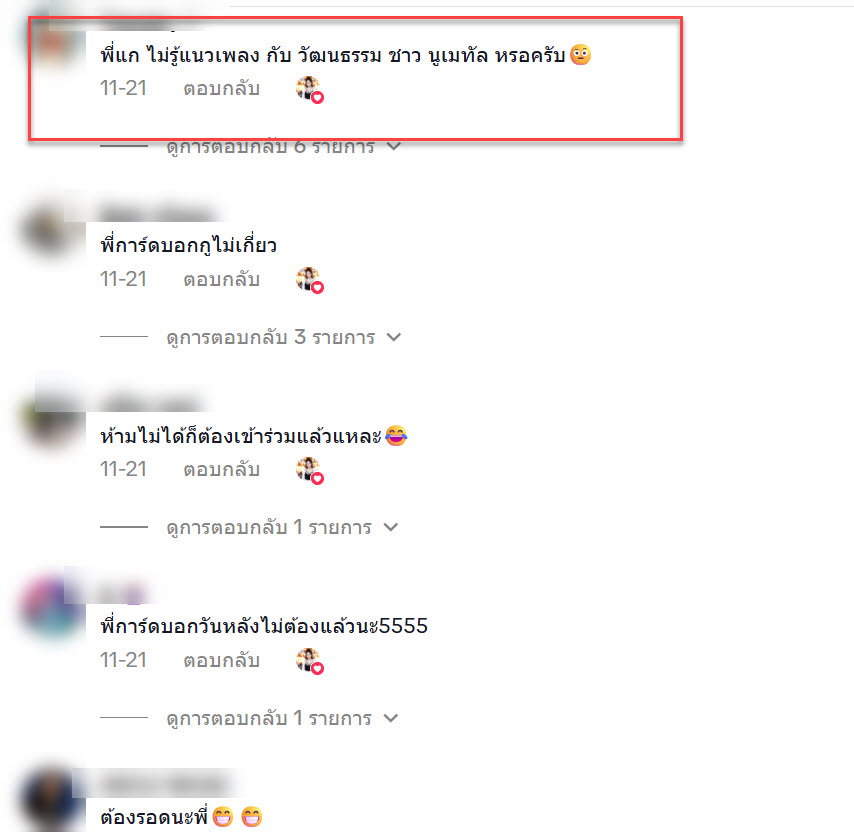
Task: Open the purple avatar beside พี่การ์ดบอกวันหลังไม่ต้องแล้วนะ5555
Action: tap(52, 607)
